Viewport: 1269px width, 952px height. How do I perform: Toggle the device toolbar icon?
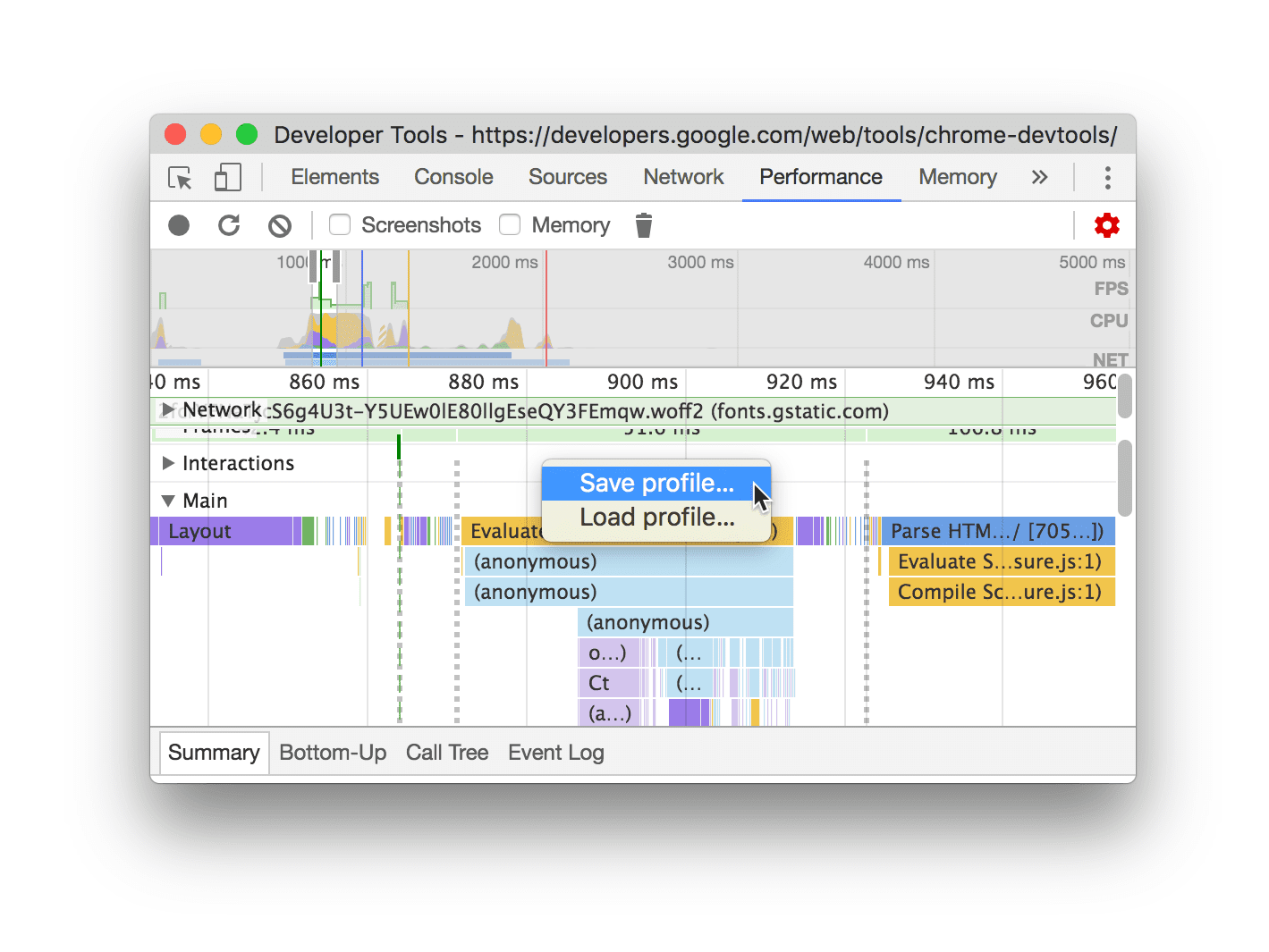click(x=227, y=178)
